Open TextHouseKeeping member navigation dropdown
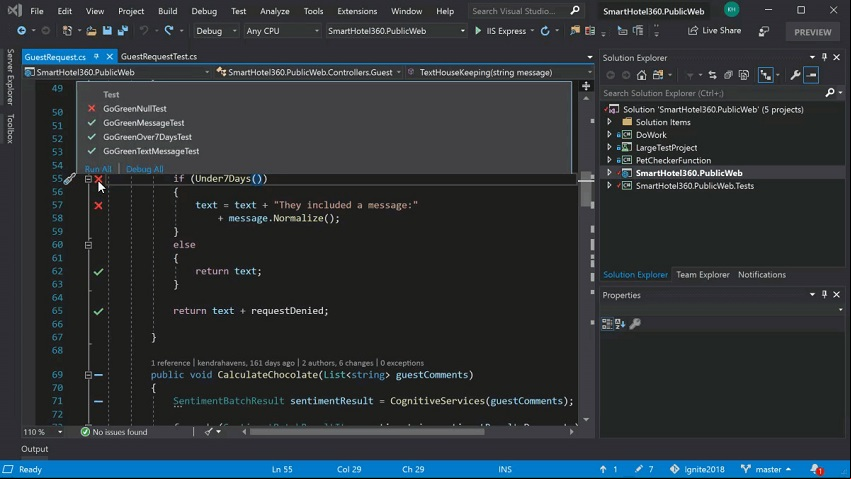Screen dimensions: 851x479 499,72
